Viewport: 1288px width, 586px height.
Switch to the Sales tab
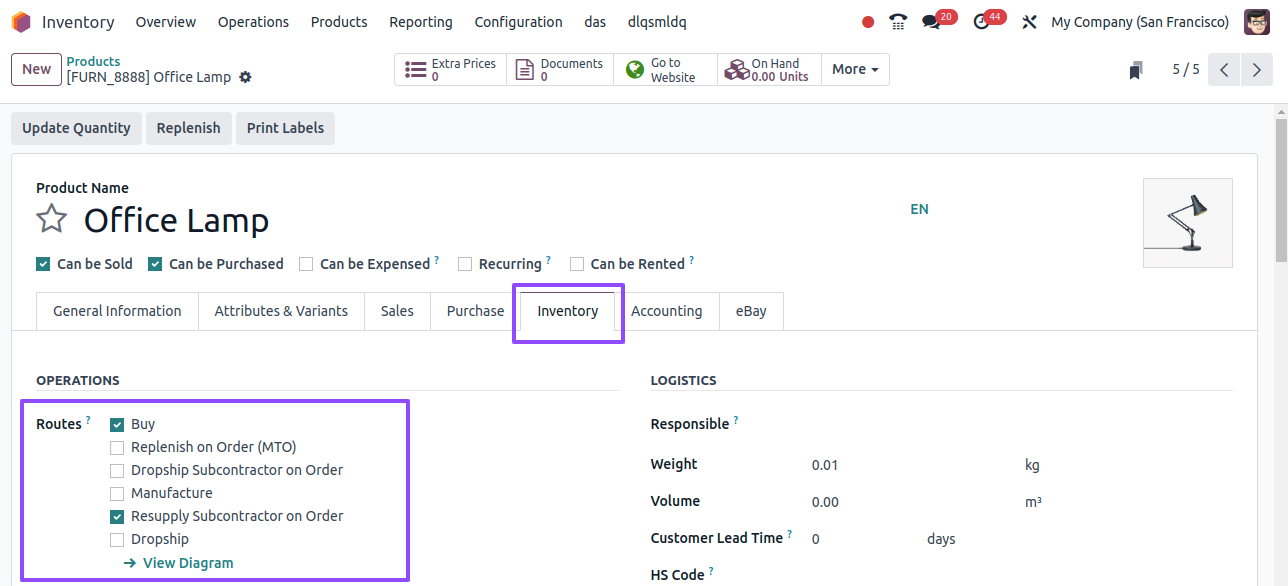click(397, 311)
